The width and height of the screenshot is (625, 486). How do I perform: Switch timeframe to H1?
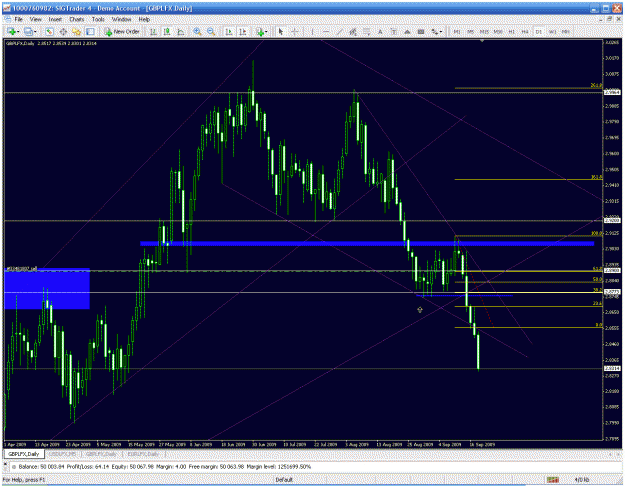(x=512, y=31)
